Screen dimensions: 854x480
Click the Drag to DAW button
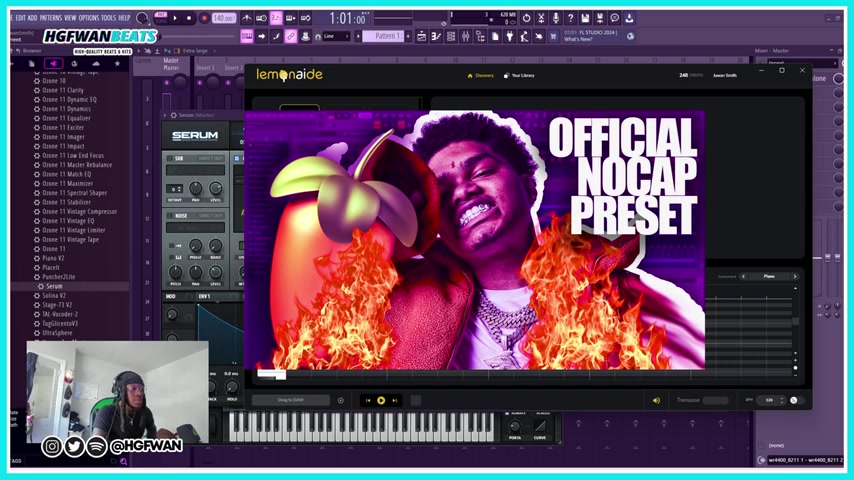tap(291, 400)
